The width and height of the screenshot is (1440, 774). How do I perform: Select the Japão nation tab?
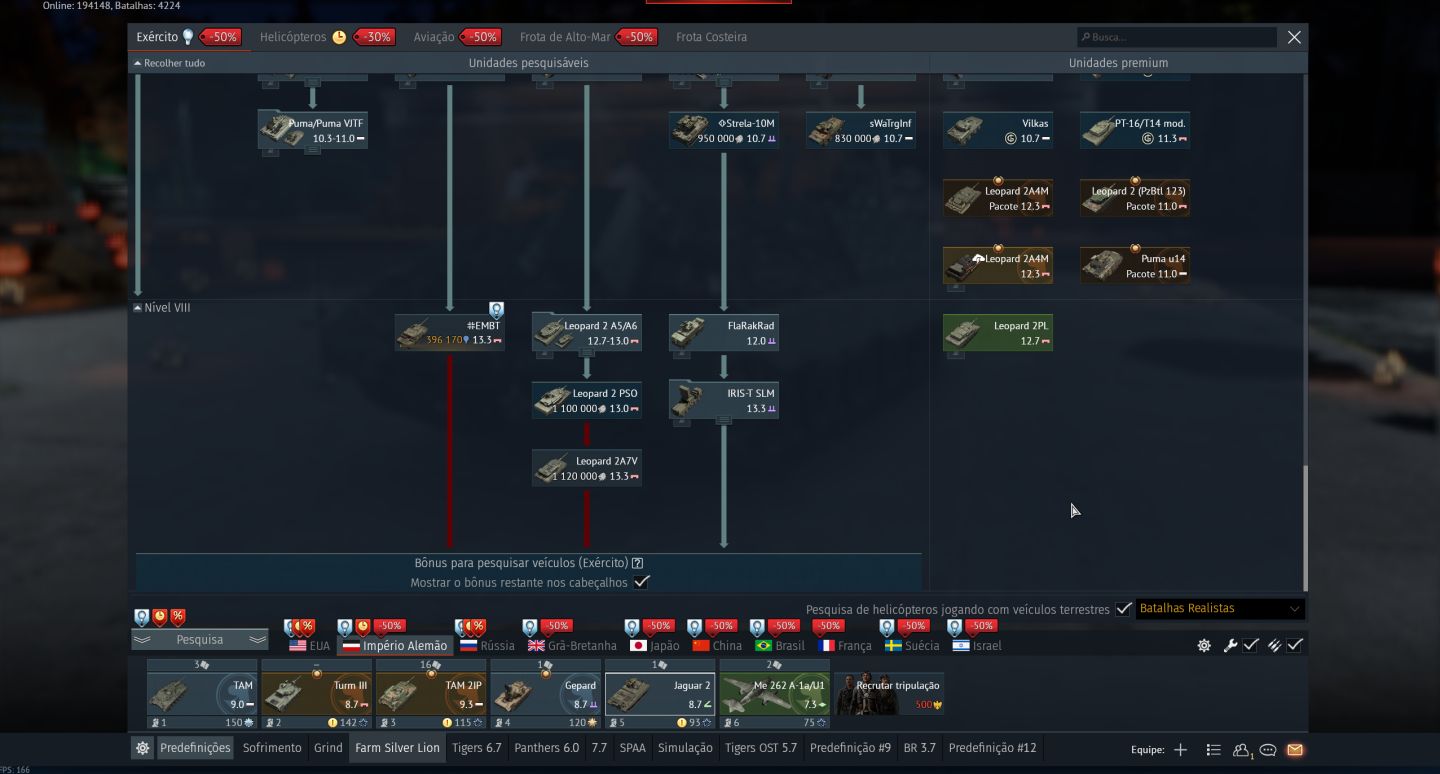click(654, 646)
